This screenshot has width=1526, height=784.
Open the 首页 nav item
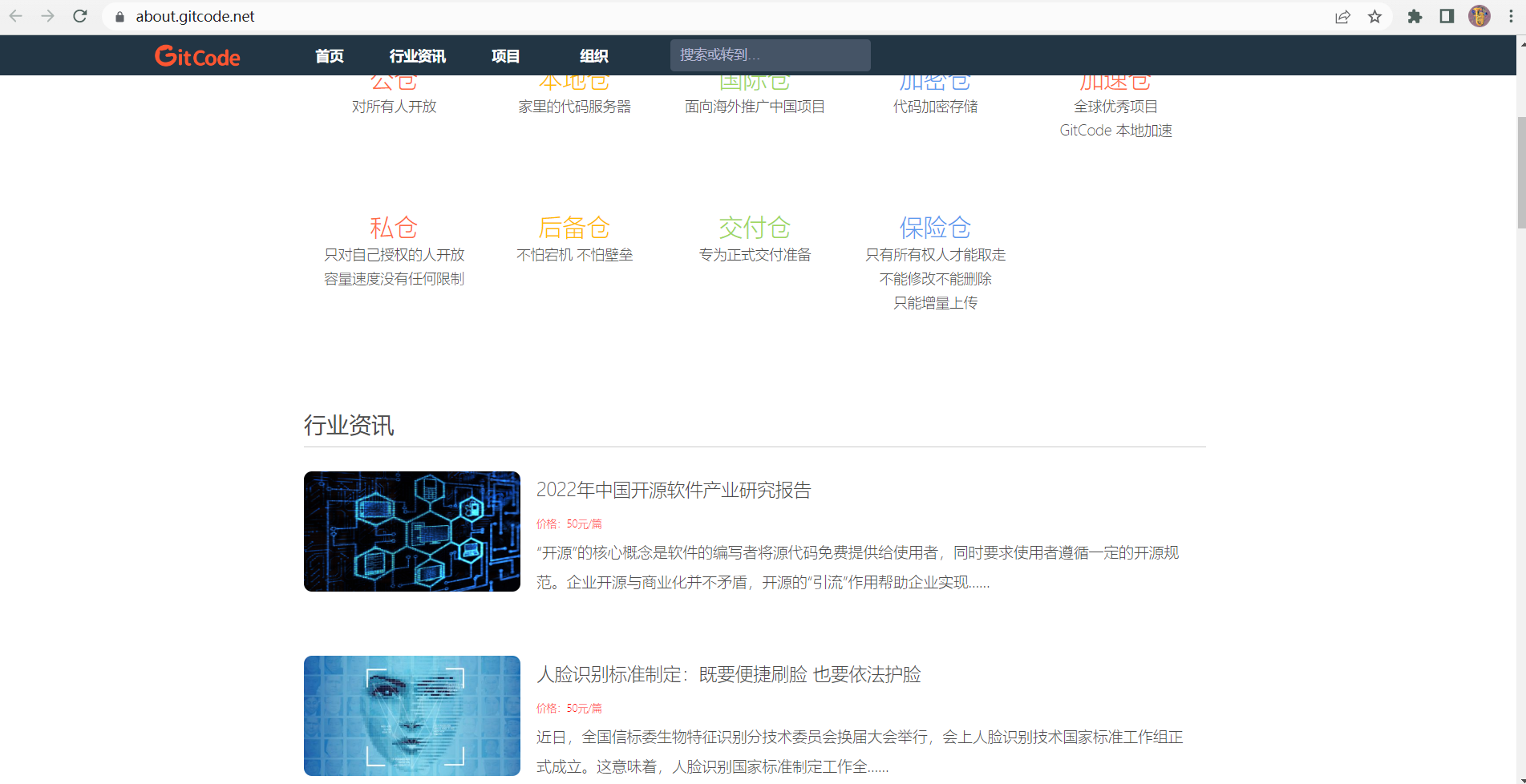330,56
